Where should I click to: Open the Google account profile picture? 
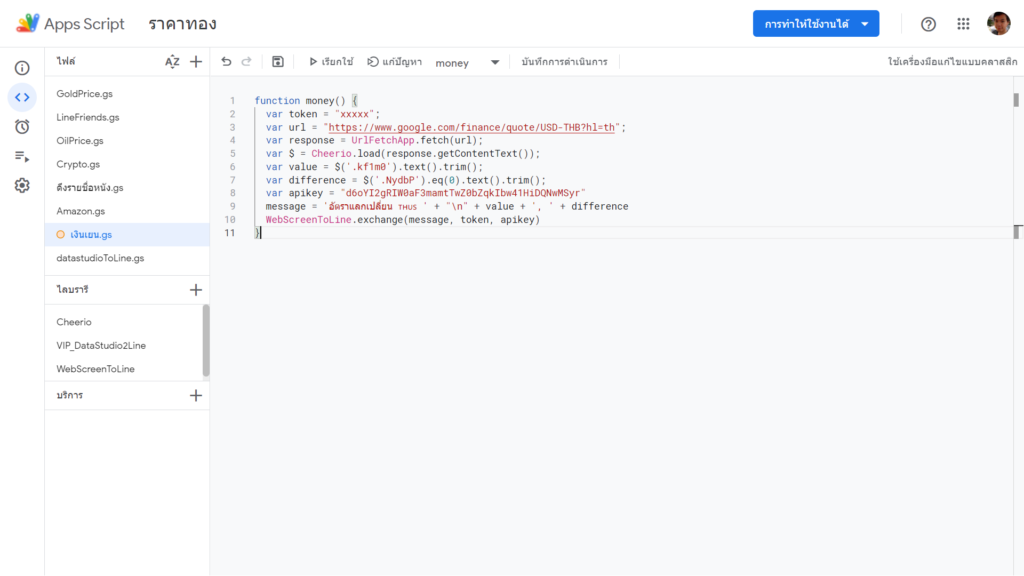[999, 24]
